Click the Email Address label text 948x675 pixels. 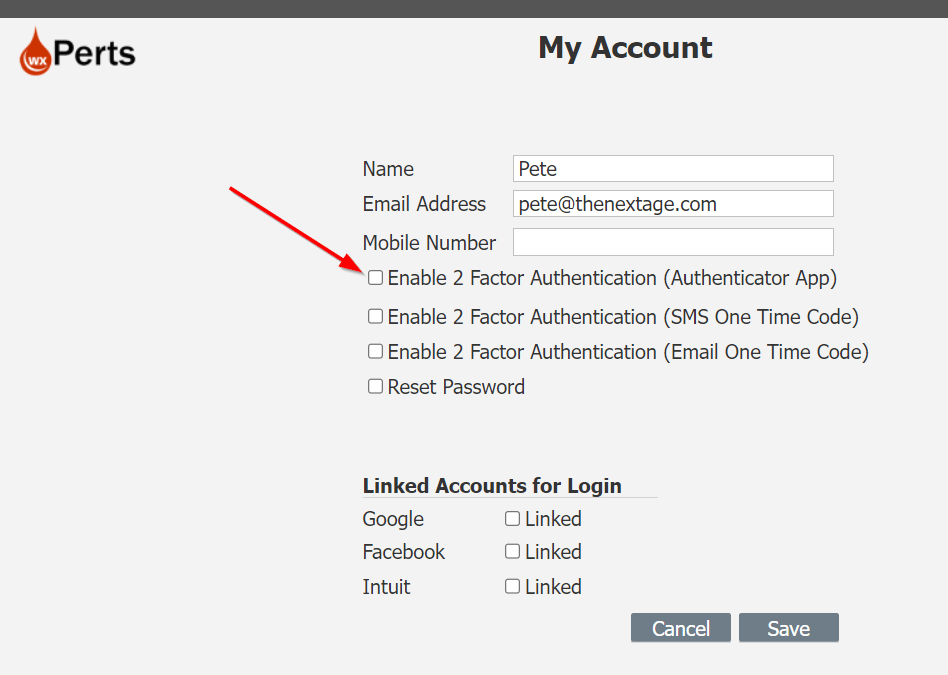424,204
